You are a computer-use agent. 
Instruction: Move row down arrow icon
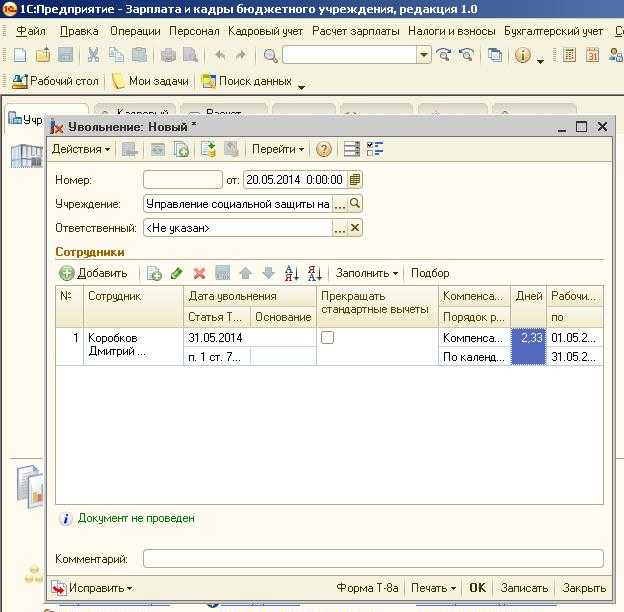pos(269,273)
